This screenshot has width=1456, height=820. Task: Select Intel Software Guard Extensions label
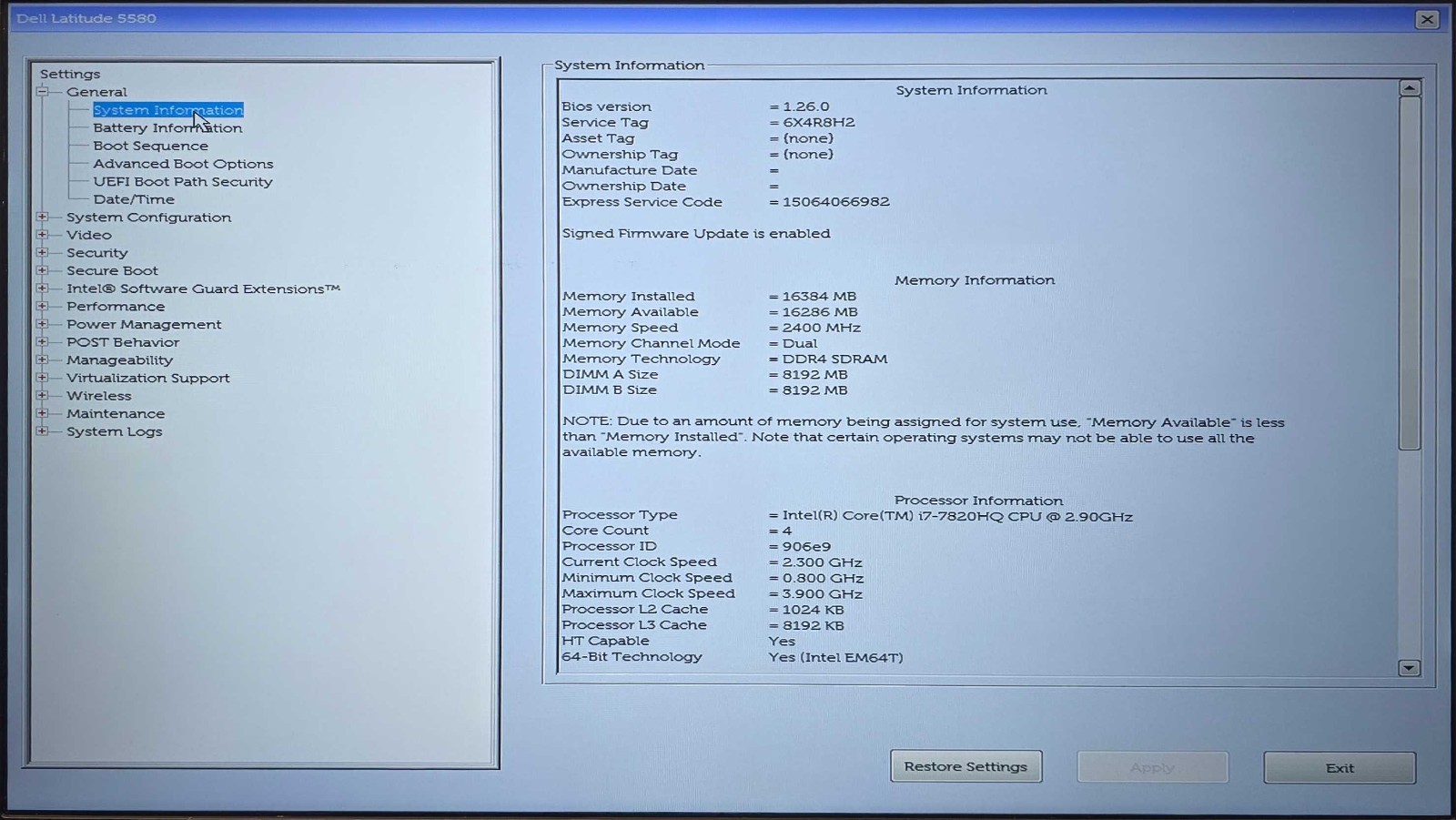203,289
